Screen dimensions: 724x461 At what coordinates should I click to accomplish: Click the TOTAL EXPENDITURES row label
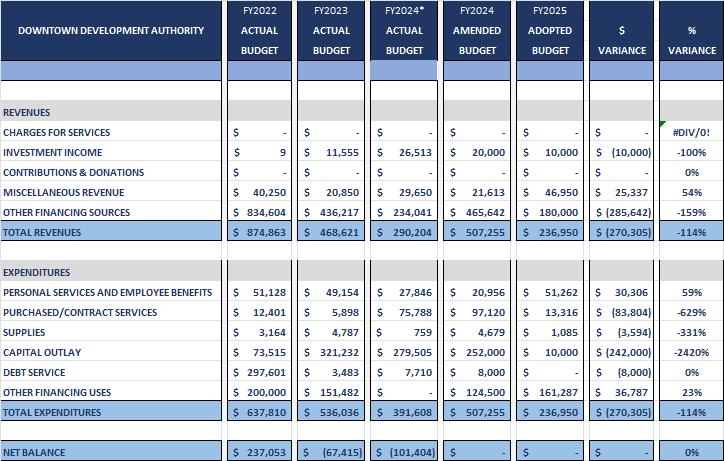(52, 412)
